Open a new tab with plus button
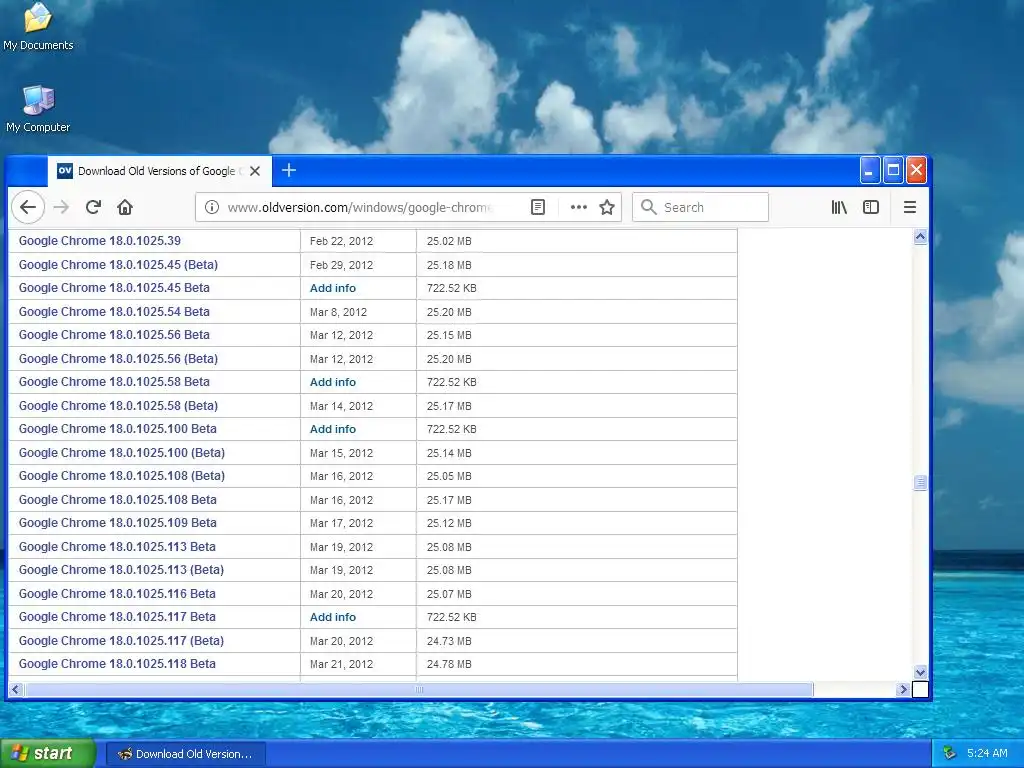Viewport: 1024px width, 768px height. (289, 170)
